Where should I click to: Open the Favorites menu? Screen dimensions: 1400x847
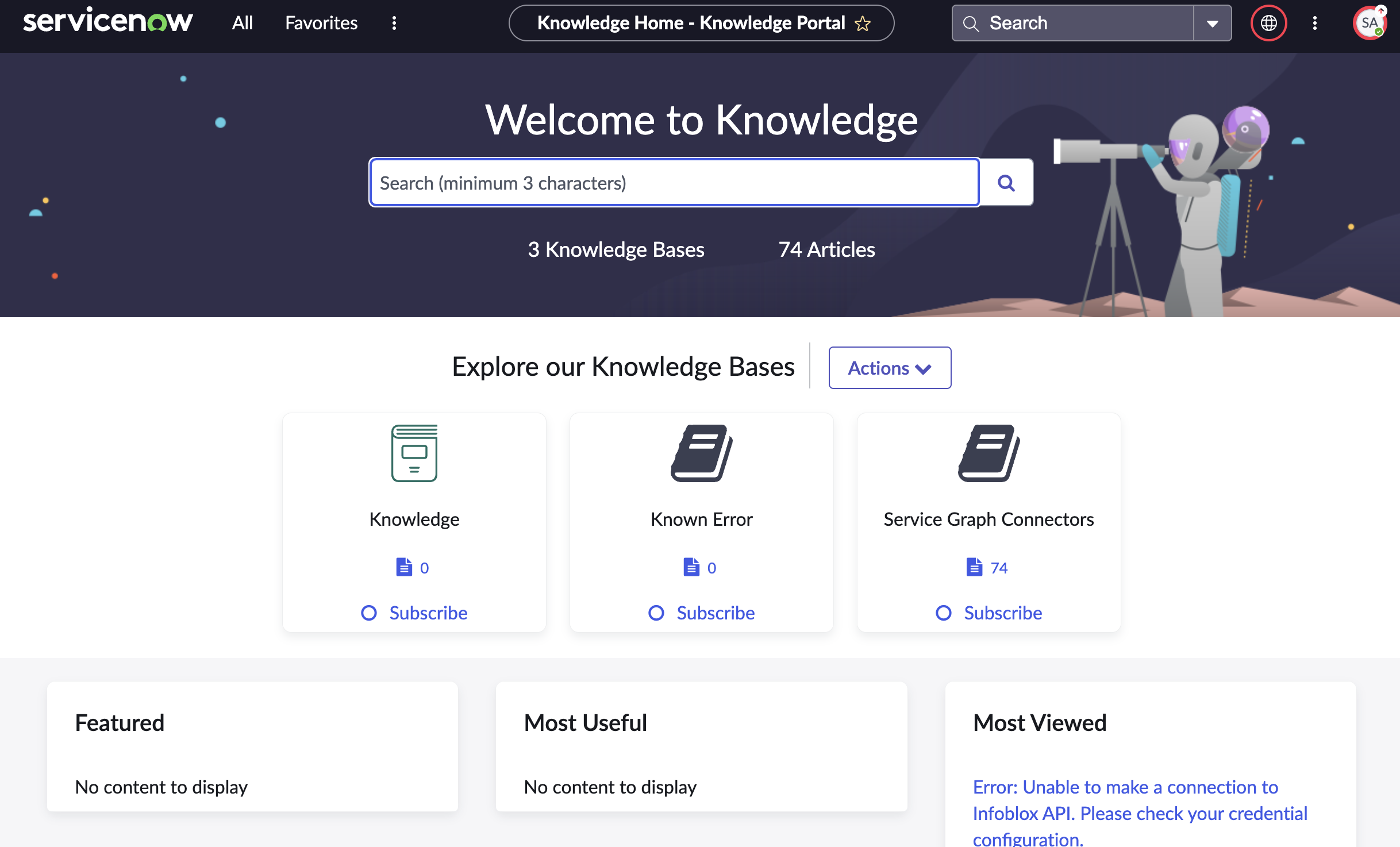(x=321, y=23)
